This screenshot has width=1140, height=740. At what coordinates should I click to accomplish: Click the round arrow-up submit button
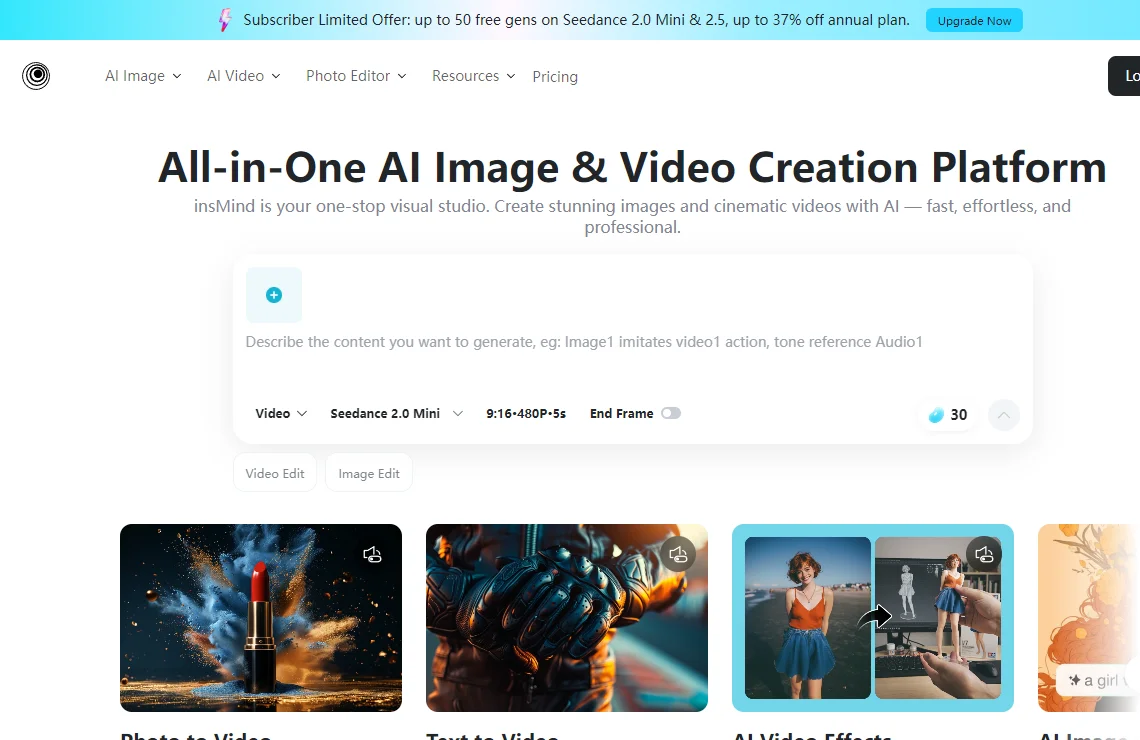click(1003, 415)
